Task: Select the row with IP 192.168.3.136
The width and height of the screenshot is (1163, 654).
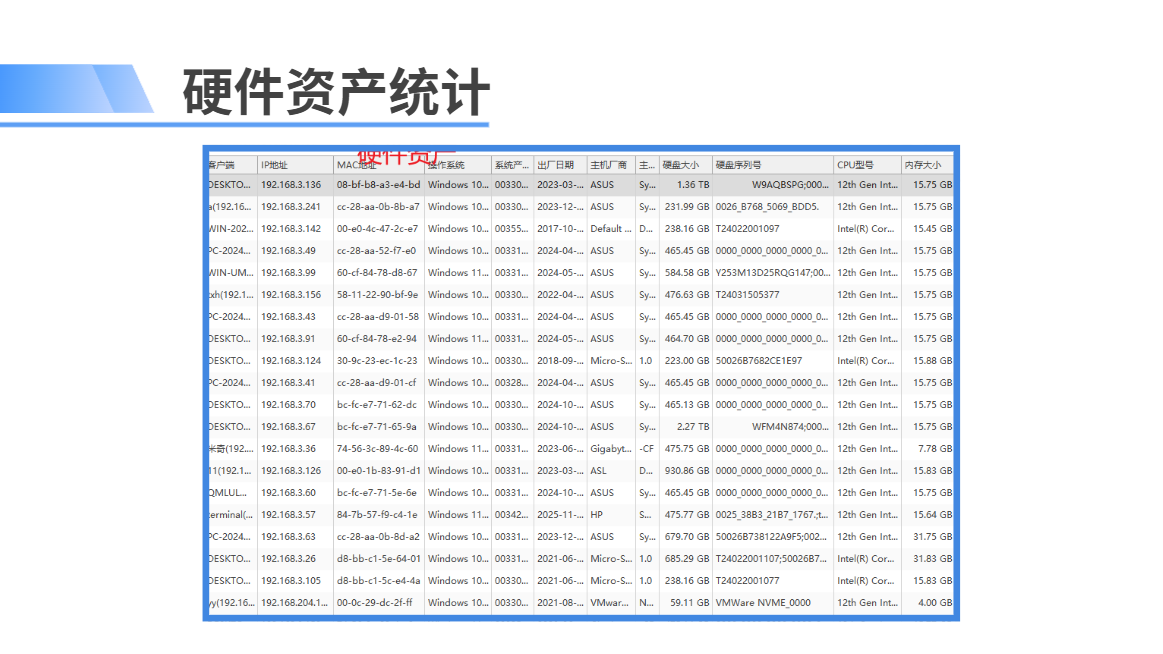Action: (x=581, y=185)
